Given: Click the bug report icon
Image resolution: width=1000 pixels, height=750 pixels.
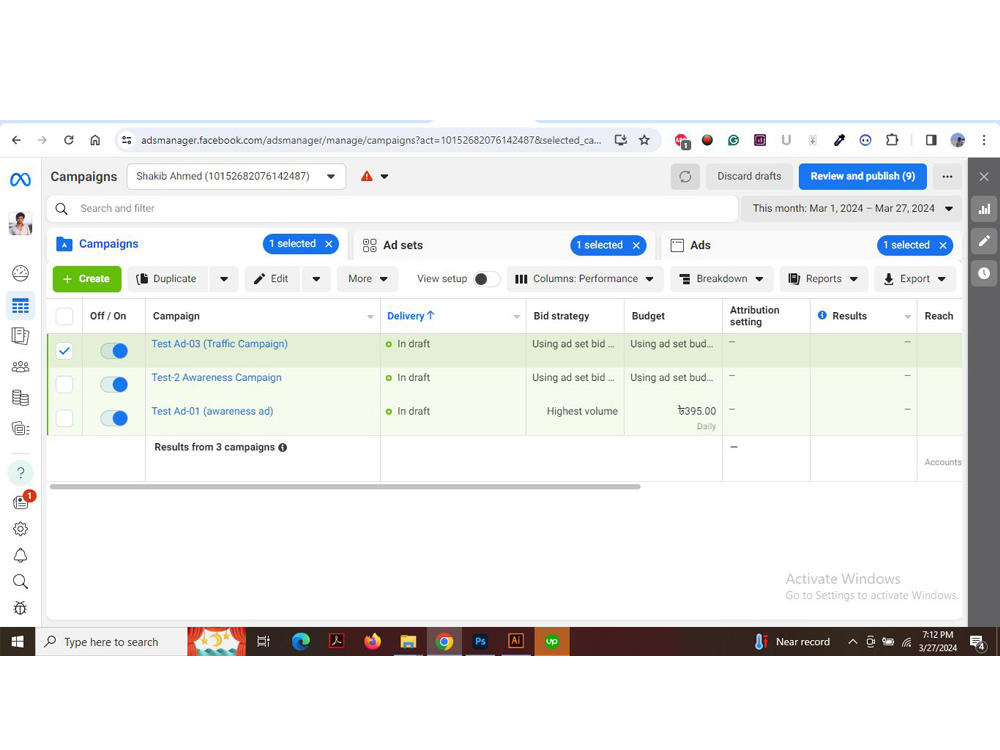Looking at the screenshot, I should point(20,608).
